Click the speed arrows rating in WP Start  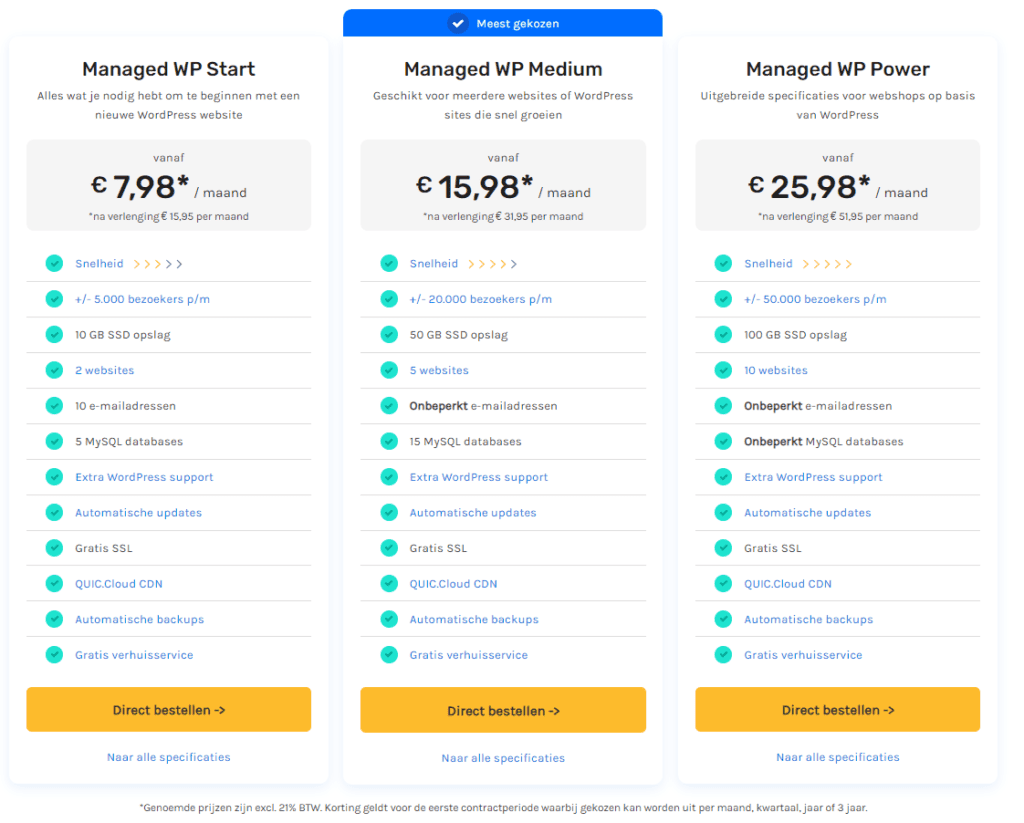(158, 264)
